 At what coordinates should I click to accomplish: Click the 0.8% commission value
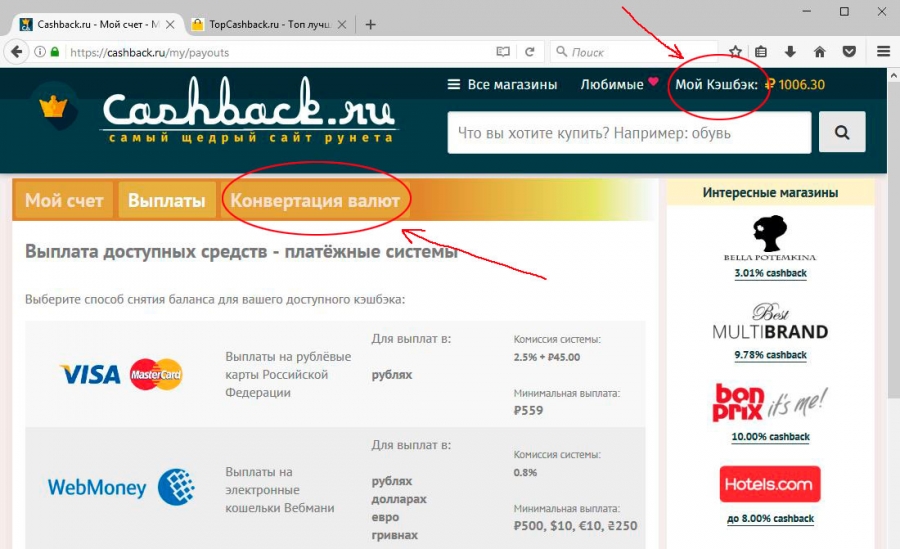525,473
